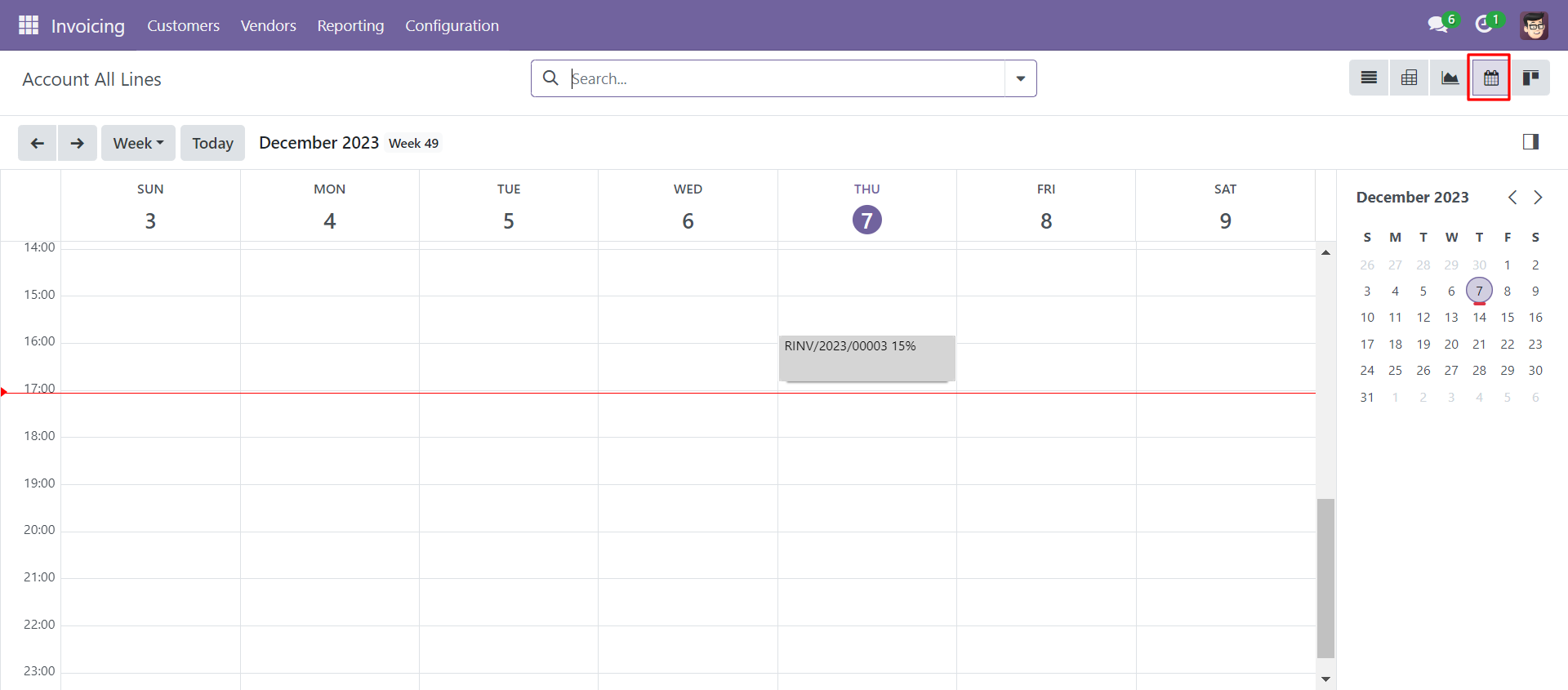Go to previous week arrow

pos(38,143)
